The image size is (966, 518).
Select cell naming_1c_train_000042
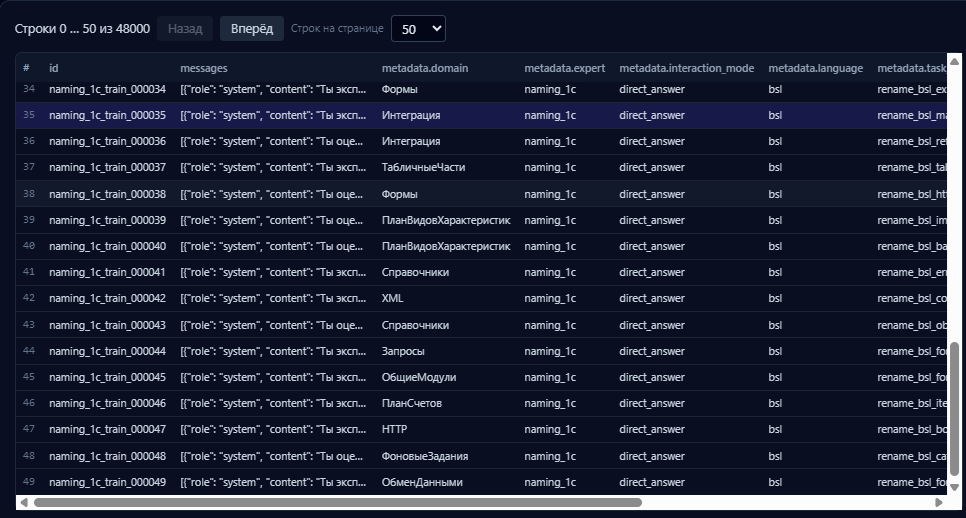(107, 298)
